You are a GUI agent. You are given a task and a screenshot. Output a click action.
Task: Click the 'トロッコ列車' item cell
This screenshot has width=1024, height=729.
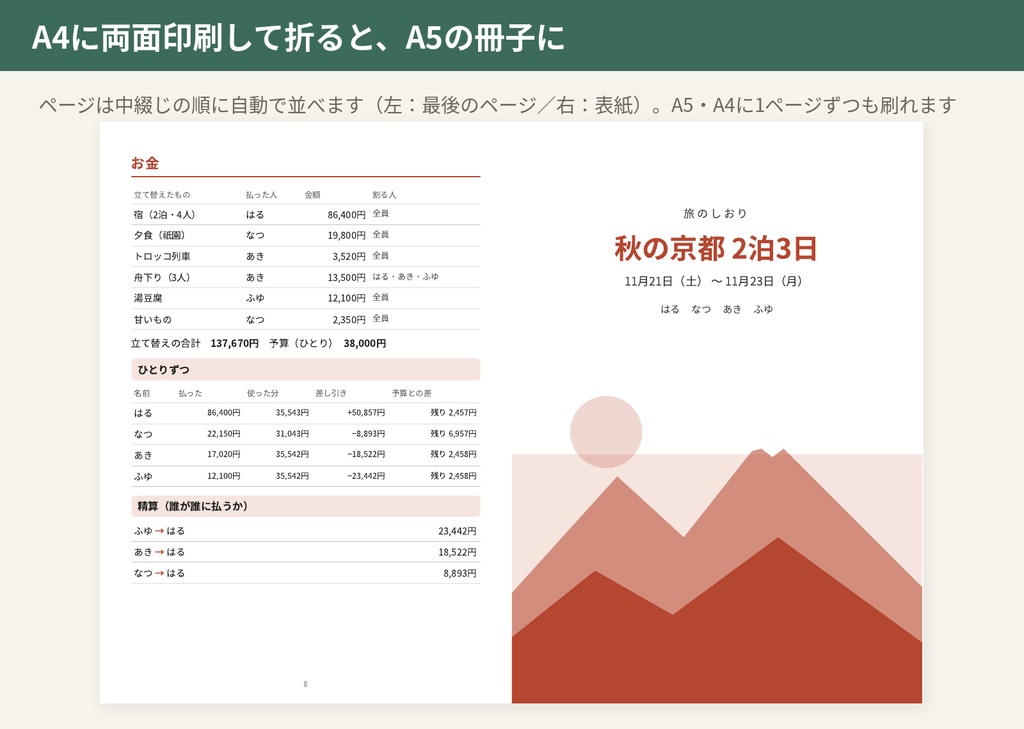[x=162, y=256]
